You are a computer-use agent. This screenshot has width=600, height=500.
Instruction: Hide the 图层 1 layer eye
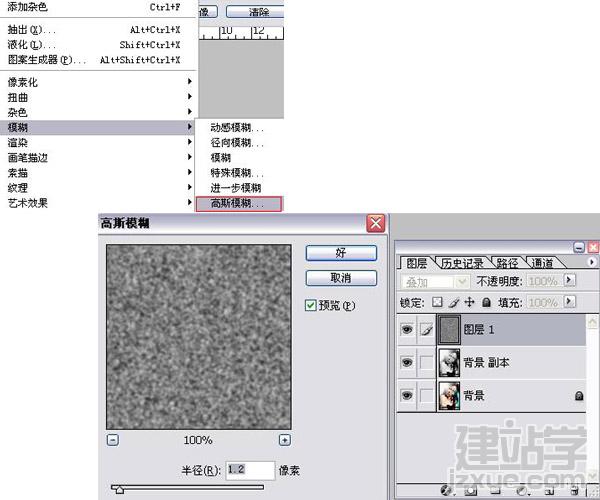click(407, 329)
